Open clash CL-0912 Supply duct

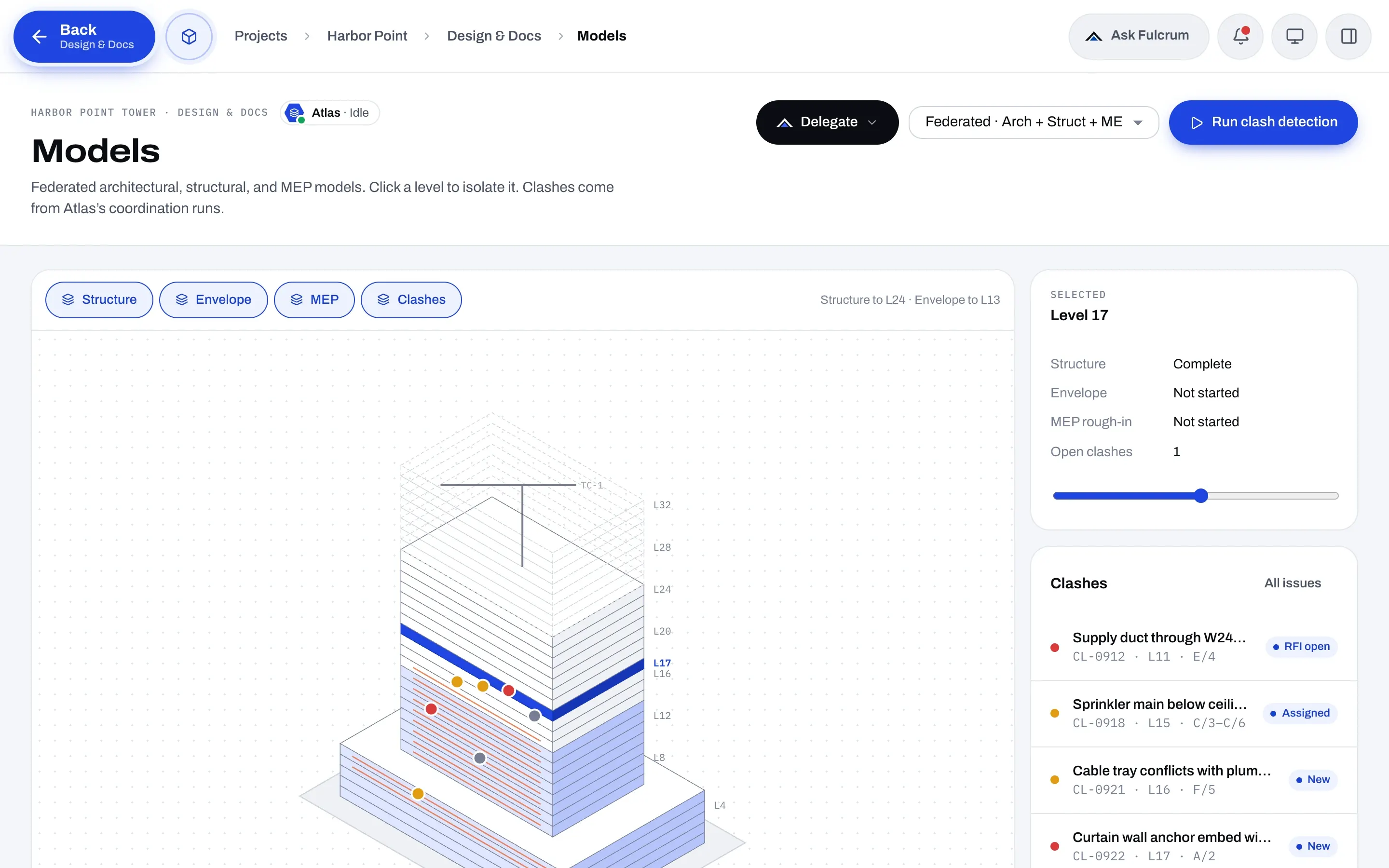click(x=1194, y=647)
